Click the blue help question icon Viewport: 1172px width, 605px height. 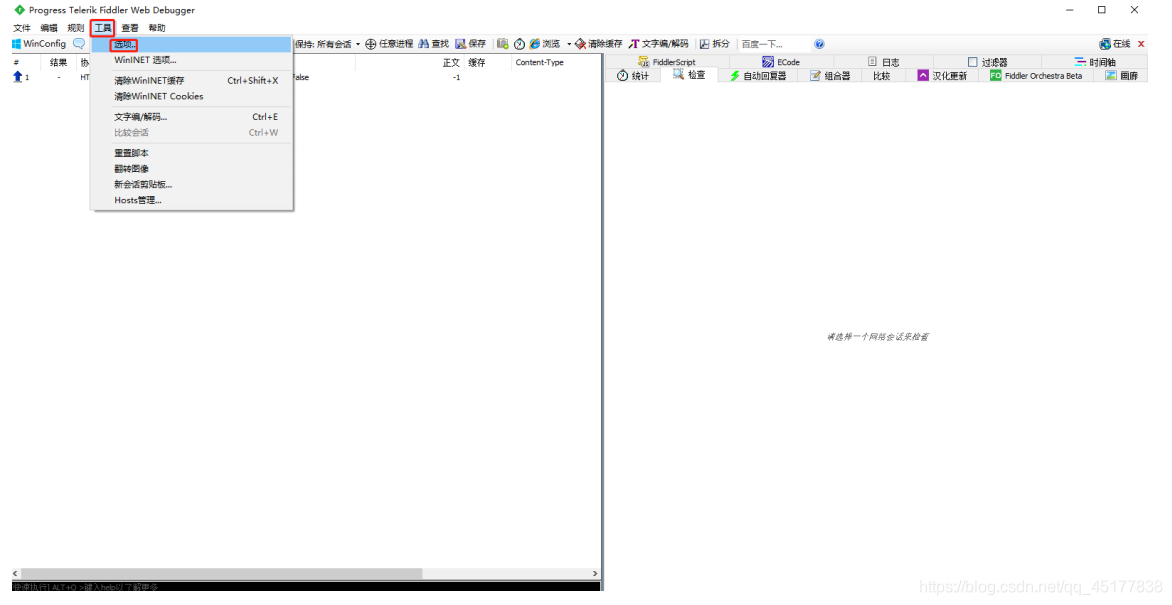[x=819, y=44]
